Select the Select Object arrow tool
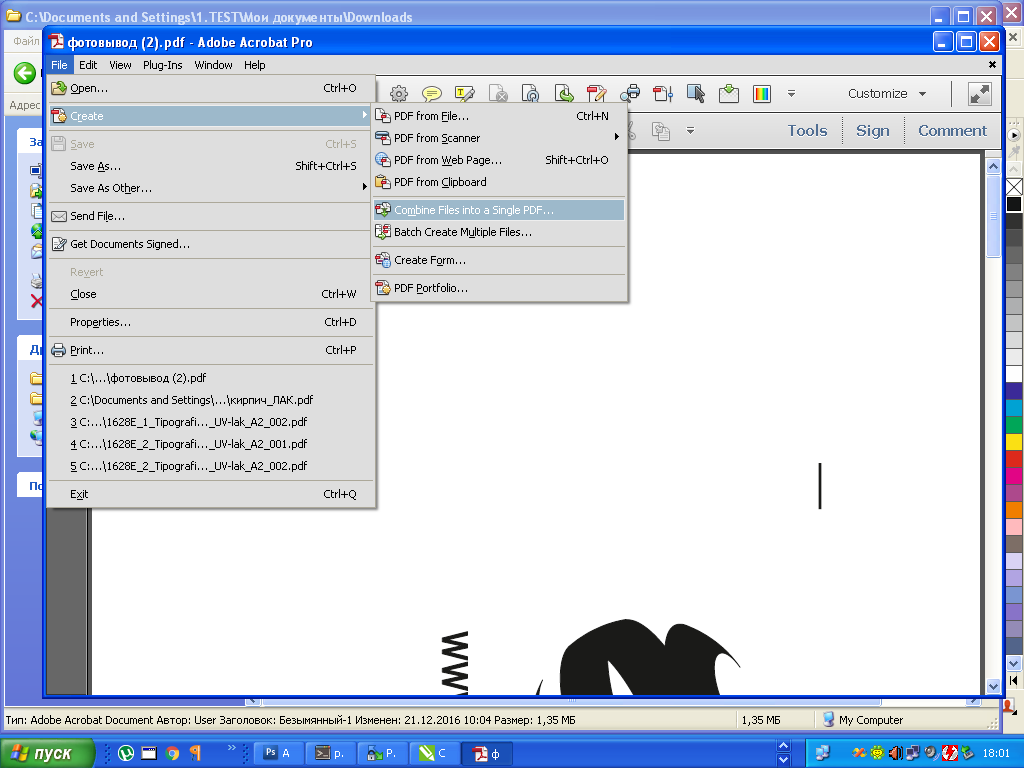Viewport: 1024px width, 768px height. pyautogui.click(x=696, y=94)
